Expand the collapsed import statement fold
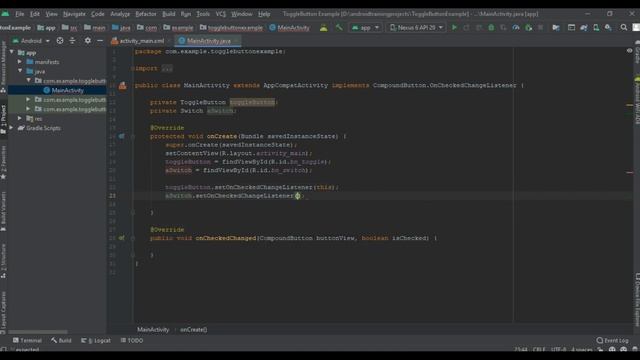This screenshot has width=640, height=360. tap(167, 69)
